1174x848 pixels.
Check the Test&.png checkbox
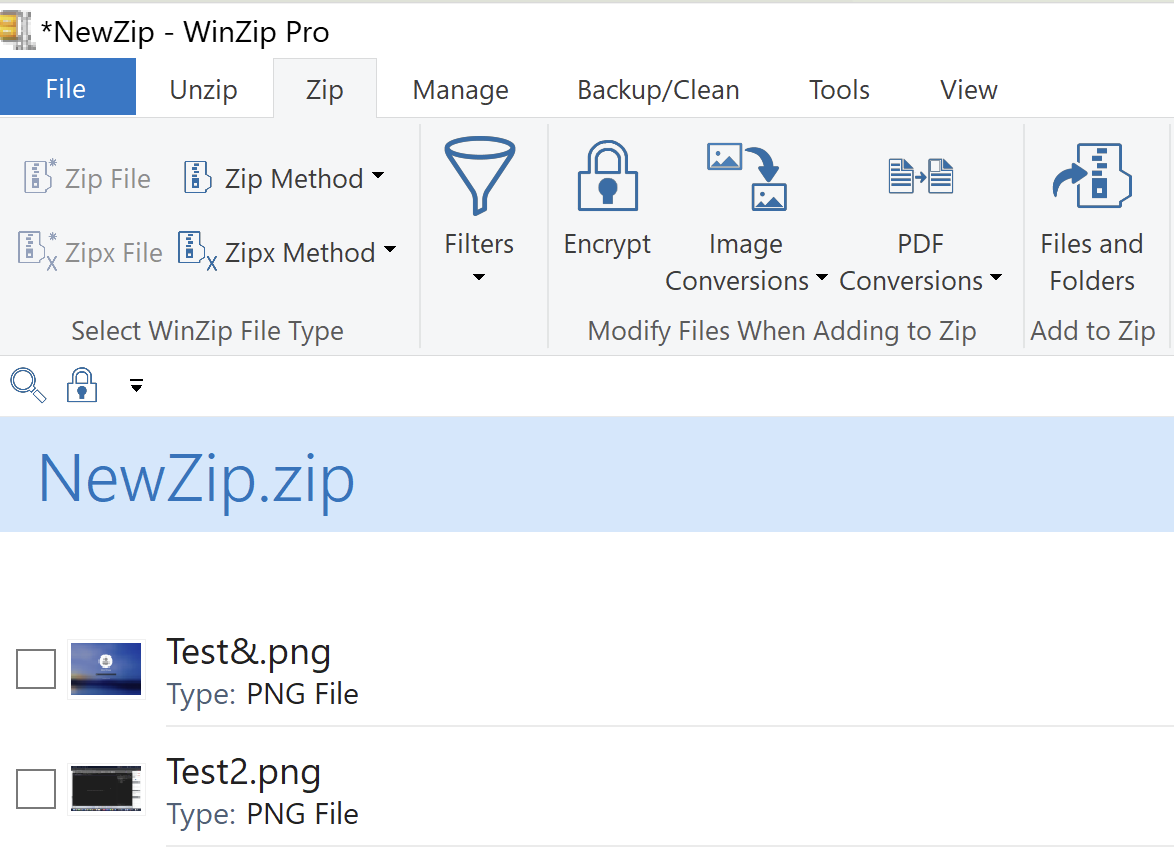[x=36, y=669]
